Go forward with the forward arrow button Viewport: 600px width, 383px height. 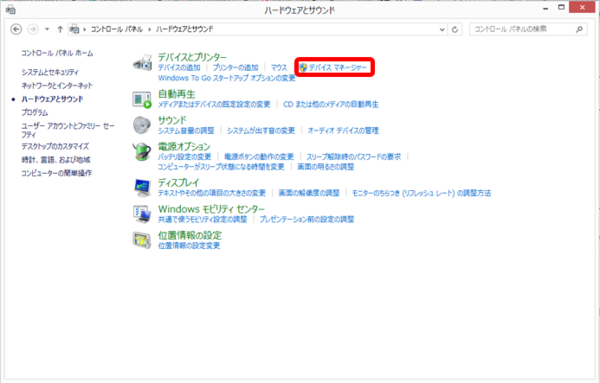click(33, 29)
